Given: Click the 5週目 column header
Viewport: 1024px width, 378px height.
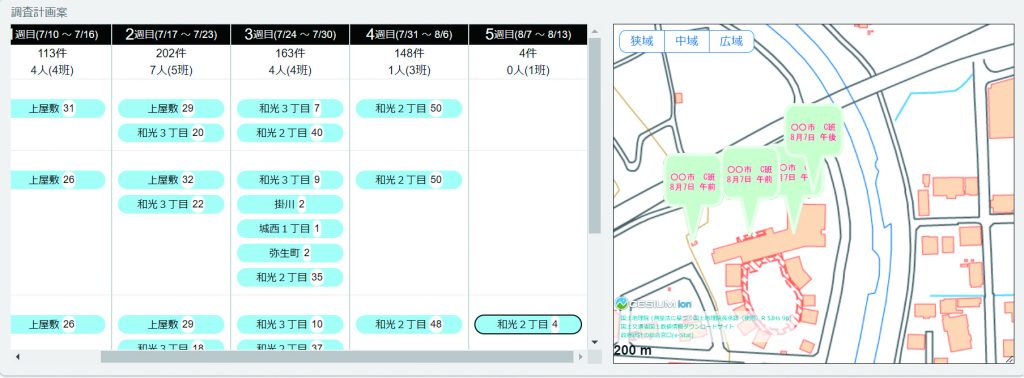Looking at the screenshot, I should point(528,35).
